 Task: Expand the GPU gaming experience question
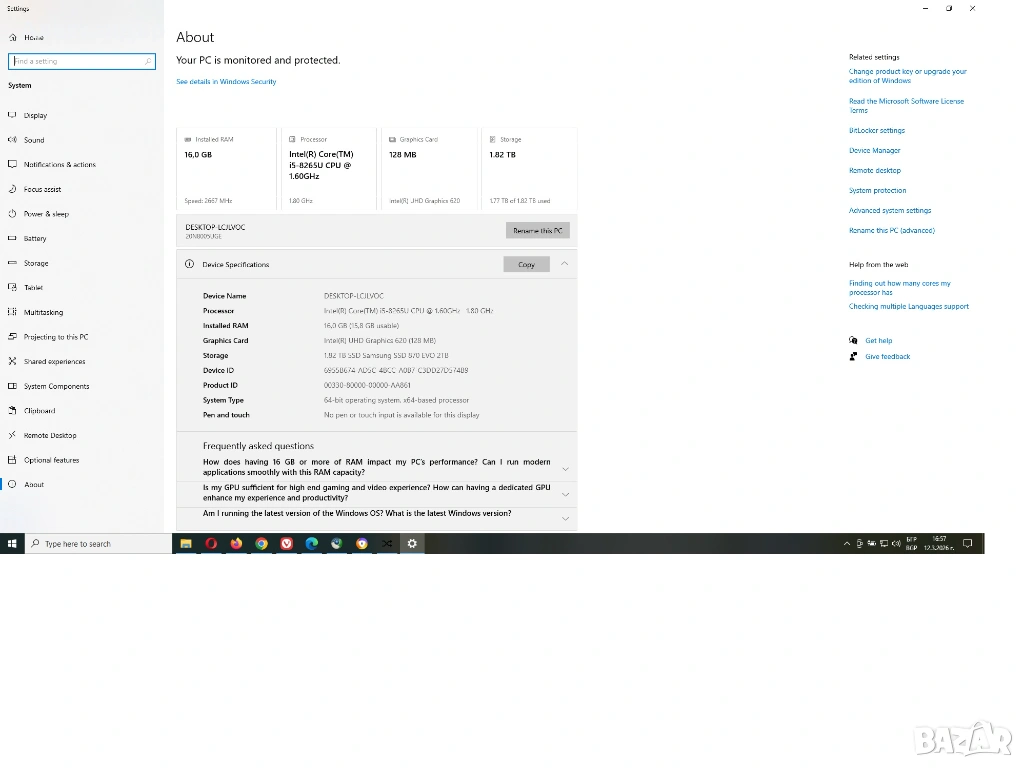[565, 493]
